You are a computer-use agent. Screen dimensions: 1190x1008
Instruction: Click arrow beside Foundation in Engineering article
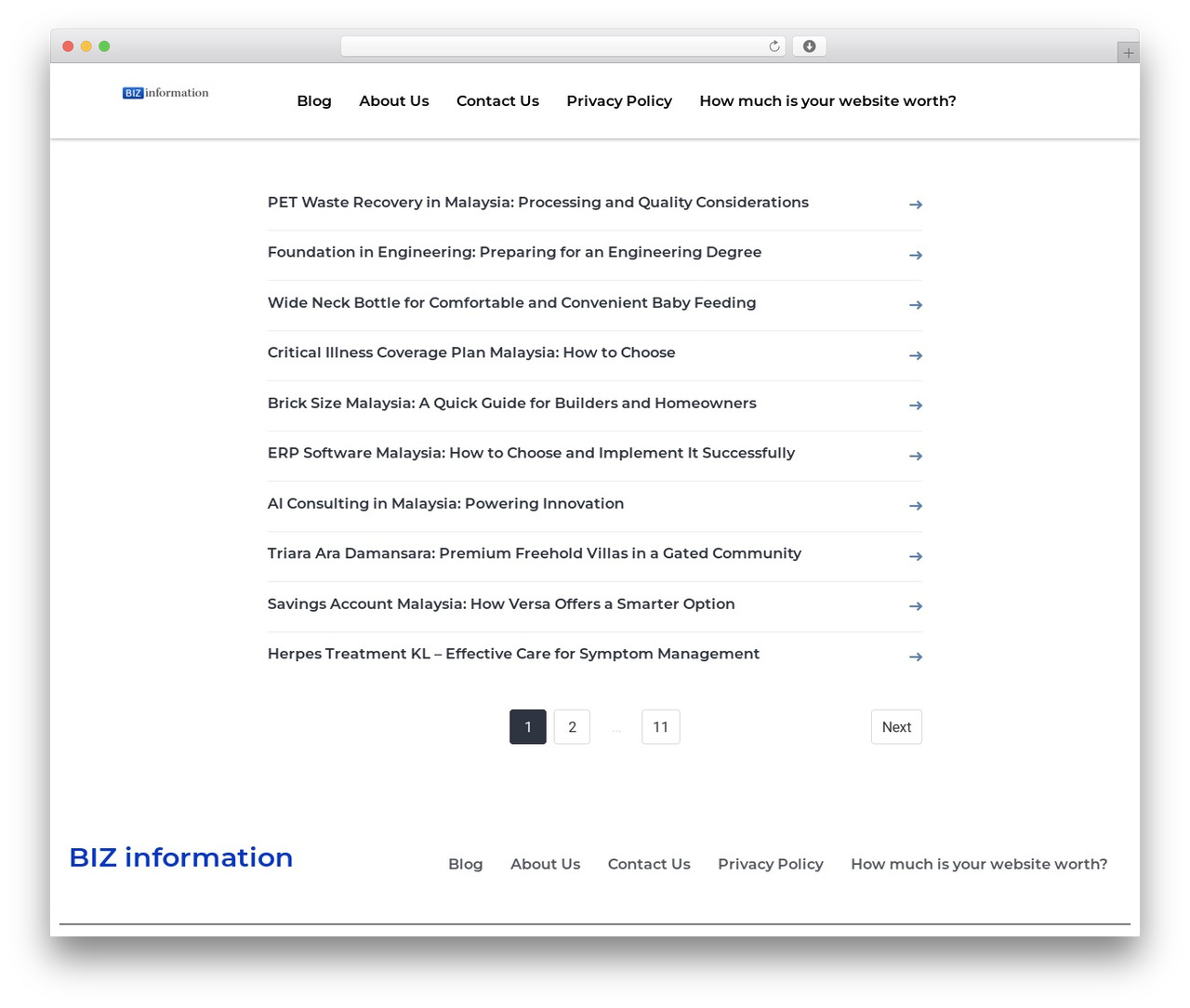point(916,255)
